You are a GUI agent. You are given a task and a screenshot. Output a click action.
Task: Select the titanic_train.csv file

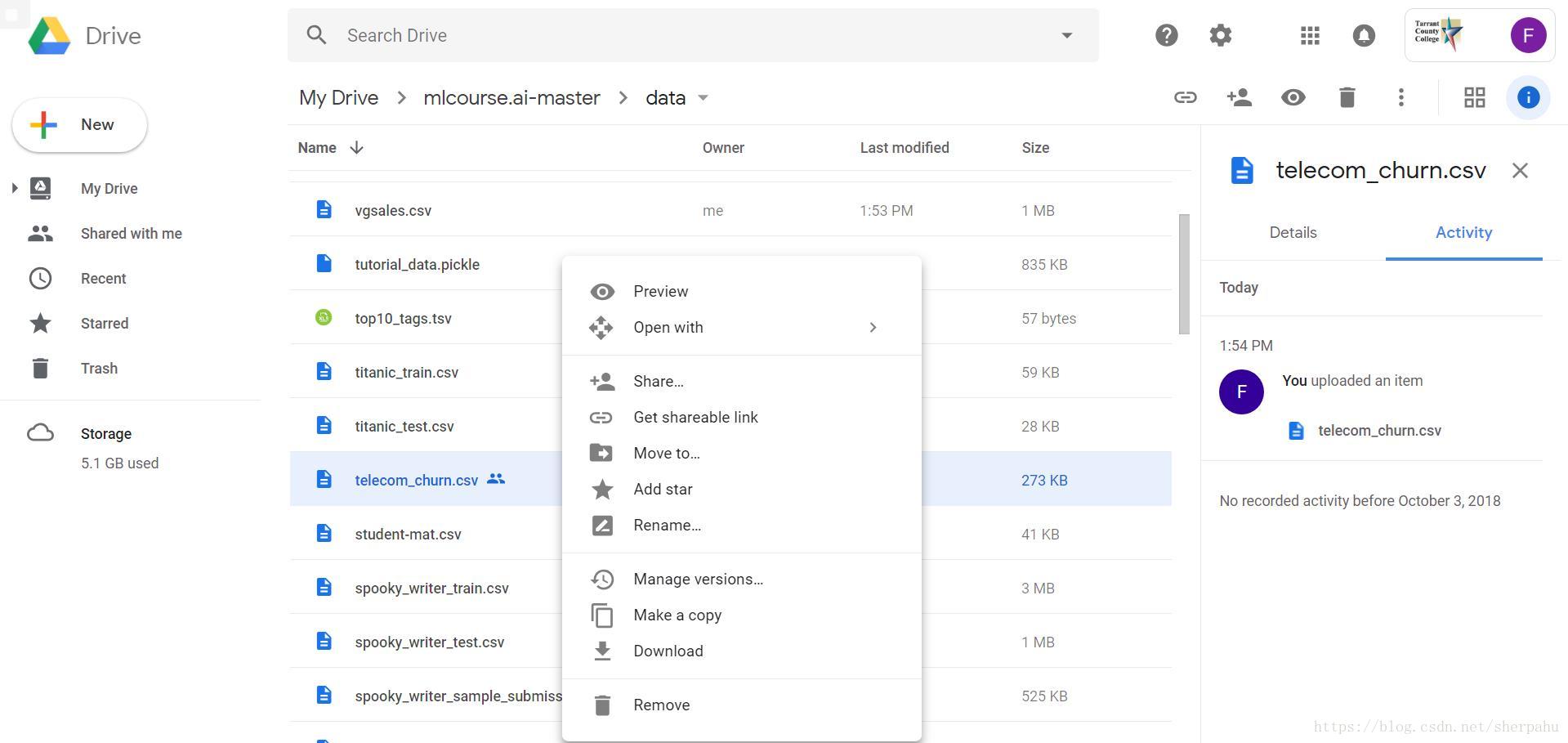[x=406, y=373]
